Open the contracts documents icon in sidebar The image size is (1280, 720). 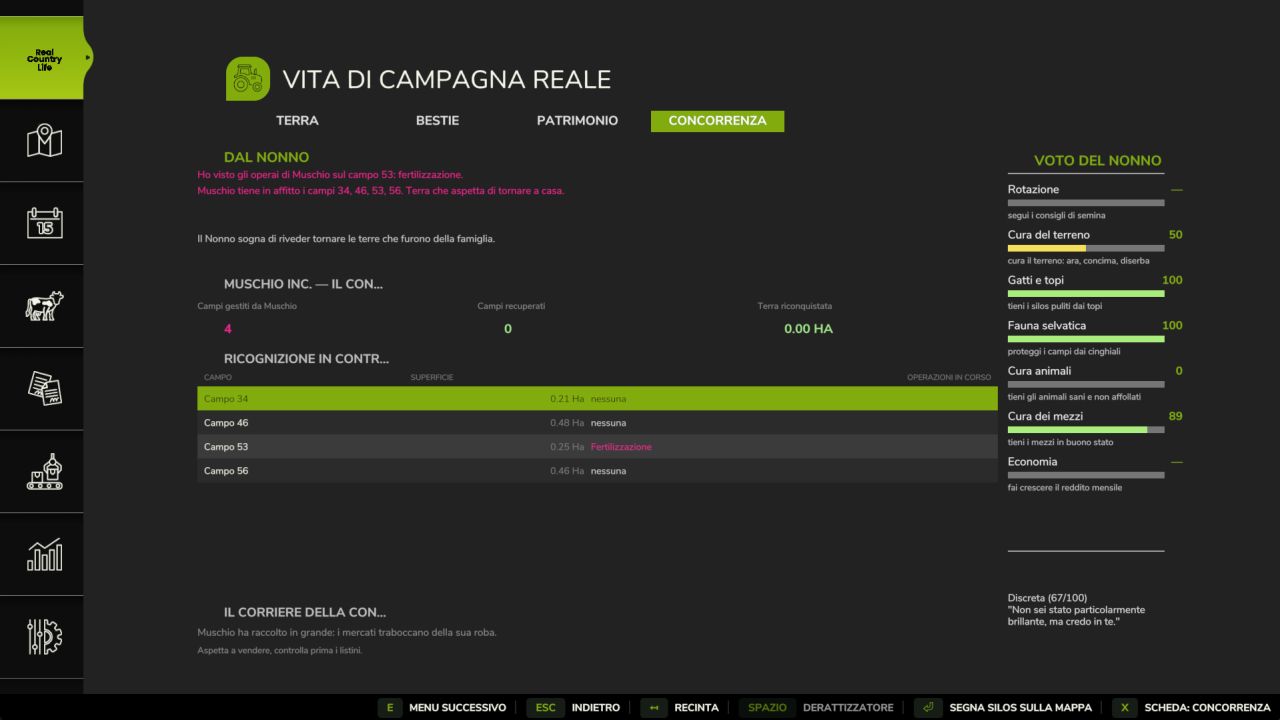click(x=42, y=389)
